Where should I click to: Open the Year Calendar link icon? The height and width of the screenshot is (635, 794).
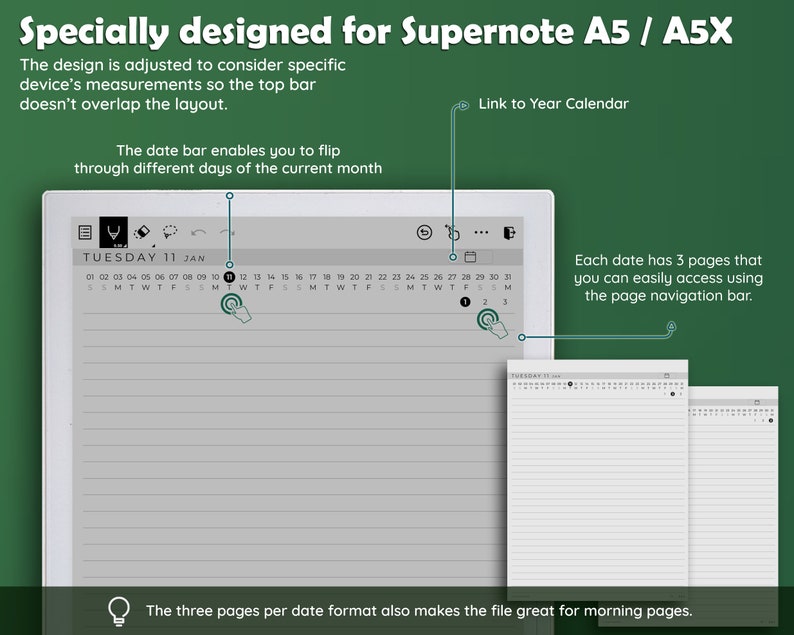470,257
